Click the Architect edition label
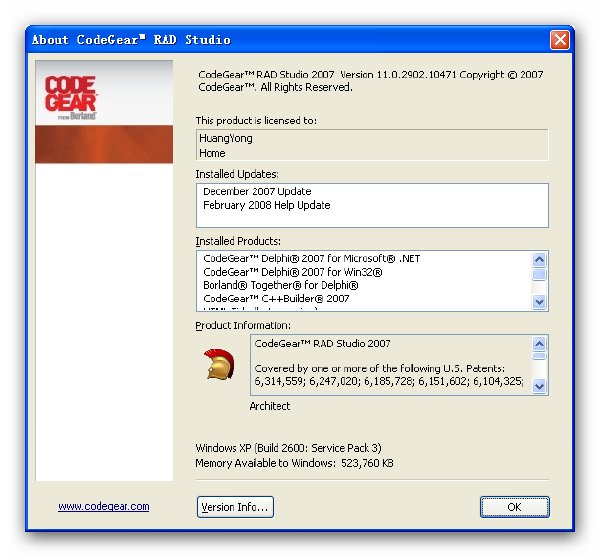The height and width of the screenshot is (557, 600). click(270, 406)
